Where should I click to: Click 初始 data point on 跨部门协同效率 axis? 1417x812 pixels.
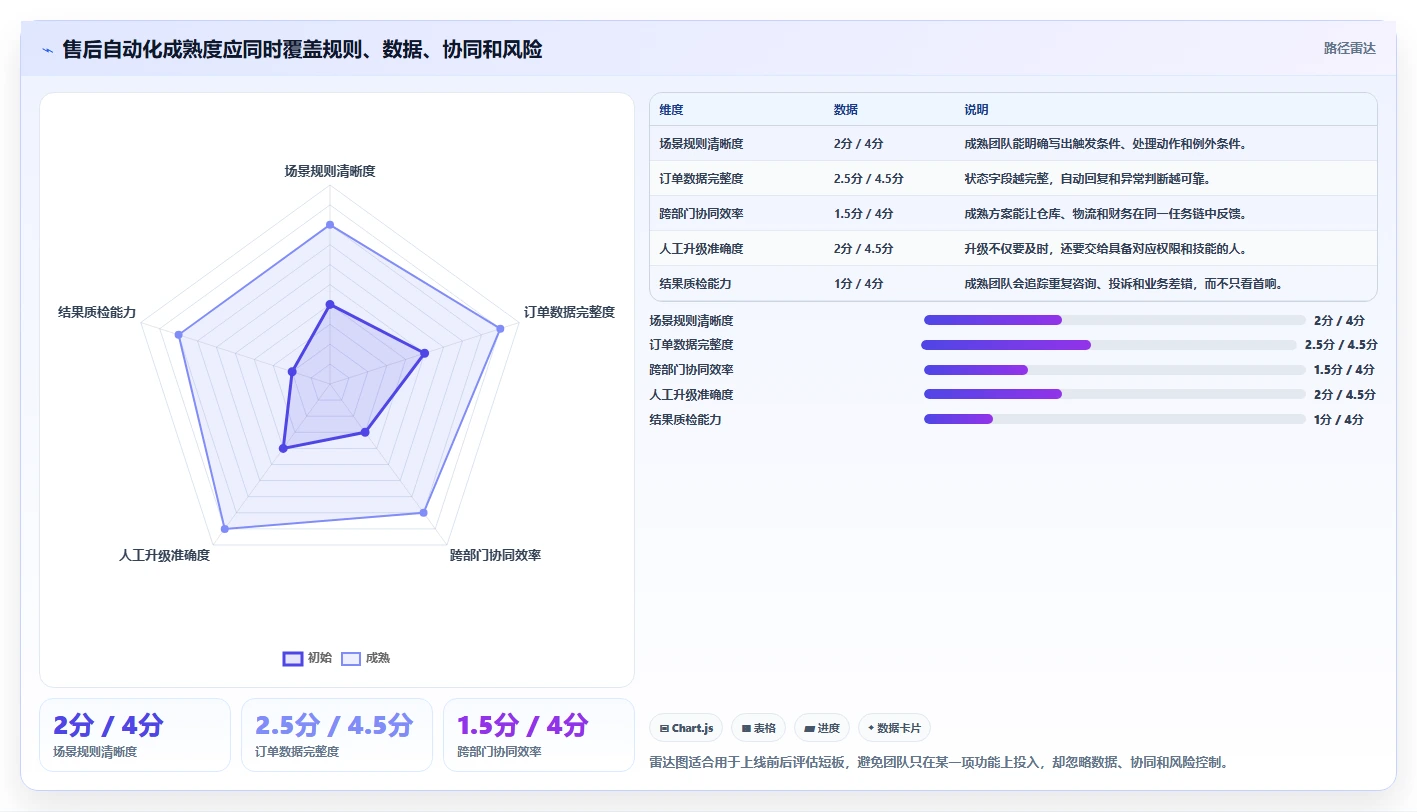click(x=365, y=432)
